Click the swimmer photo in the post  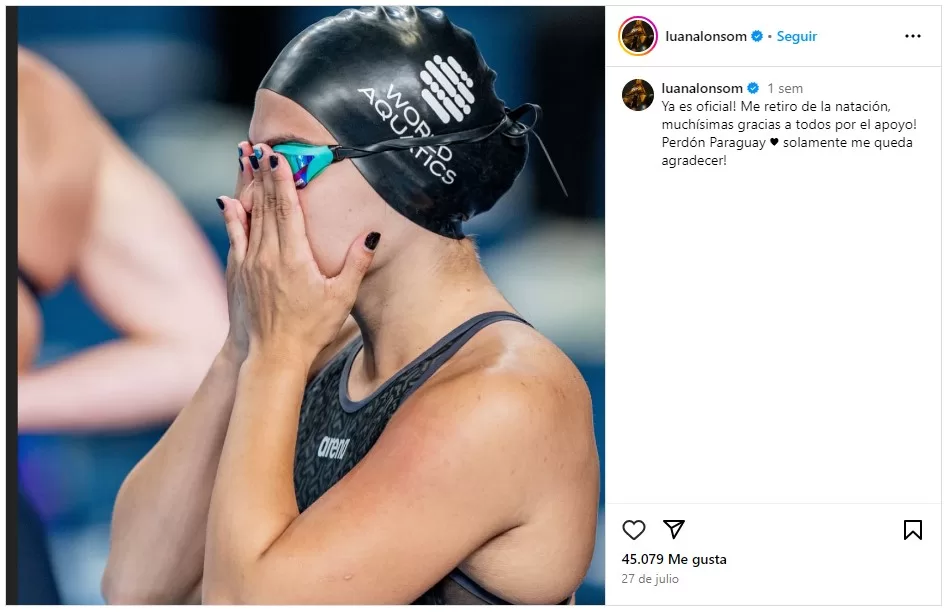[x=305, y=305]
